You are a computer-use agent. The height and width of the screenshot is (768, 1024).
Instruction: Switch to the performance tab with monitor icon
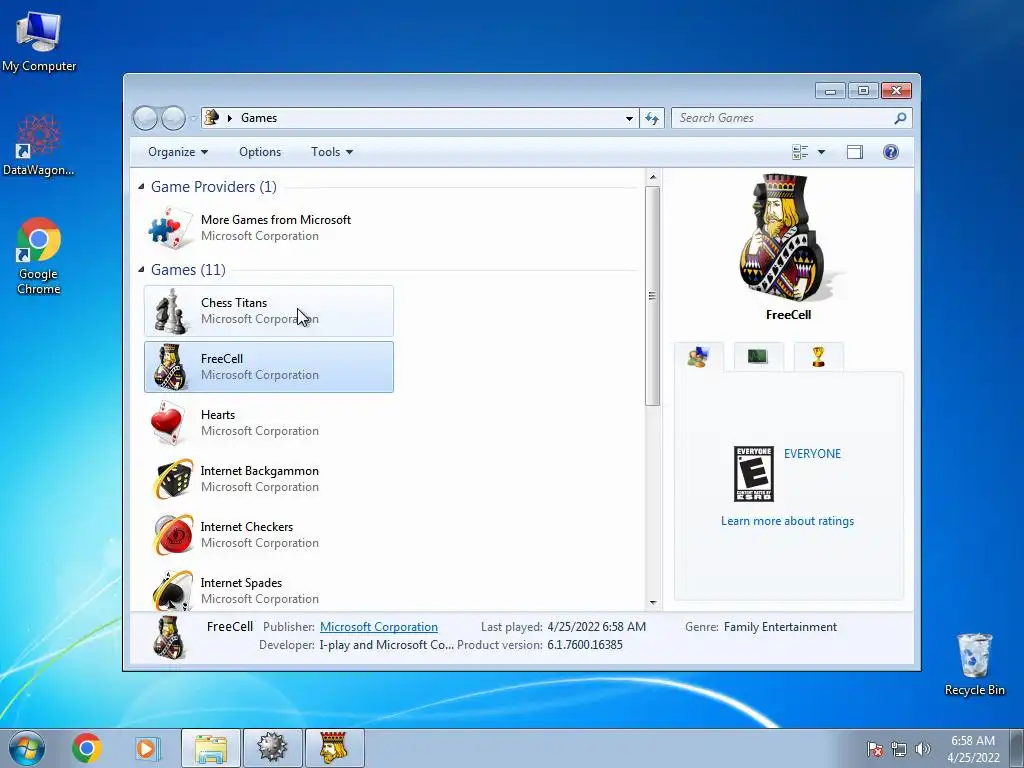click(758, 357)
